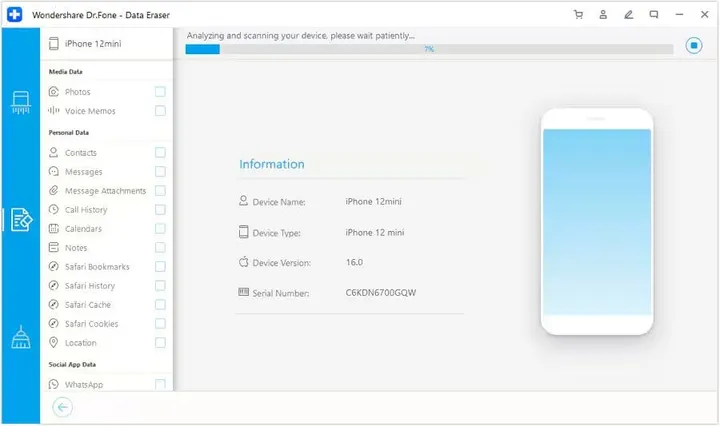Open the shopping cart icon
This screenshot has height=426, width=720.
(578, 15)
